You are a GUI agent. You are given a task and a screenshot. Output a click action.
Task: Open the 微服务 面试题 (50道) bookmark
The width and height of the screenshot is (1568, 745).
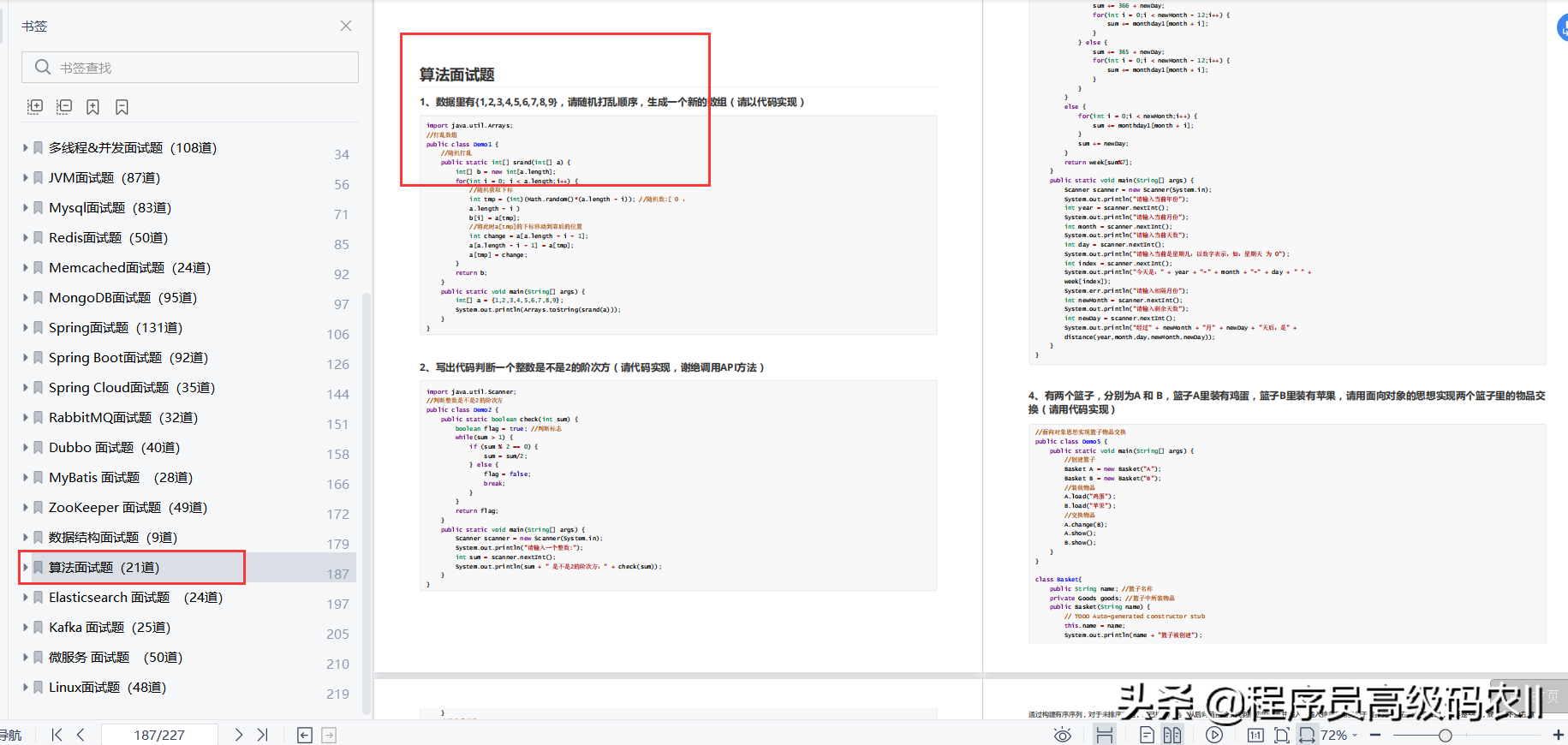pos(116,657)
